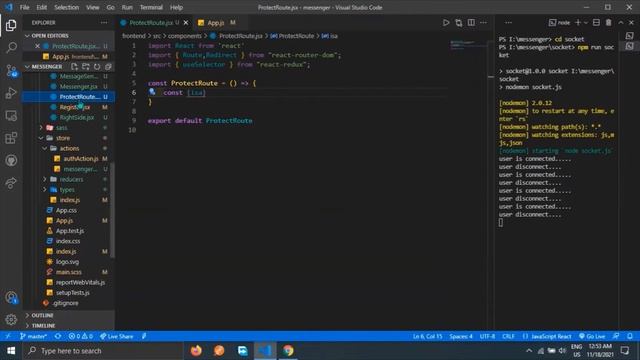Viewport: 640px width, 360px height.
Task: Collapse all folders in Explorer
Action: pos(108,67)
